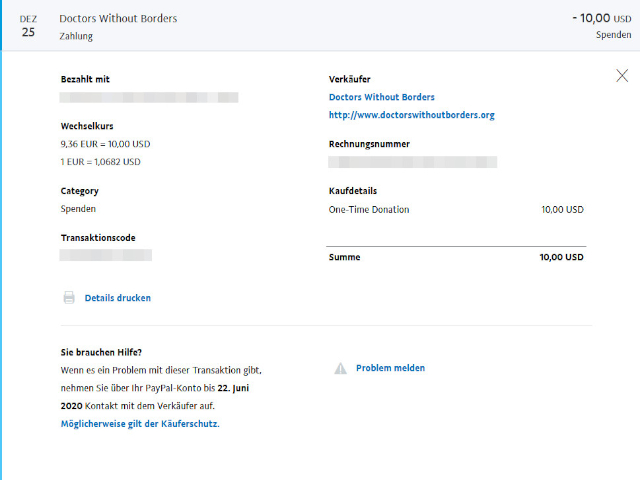
Task: Click the blurred Bezahlt mit value
Action: (x=149, y=97)
